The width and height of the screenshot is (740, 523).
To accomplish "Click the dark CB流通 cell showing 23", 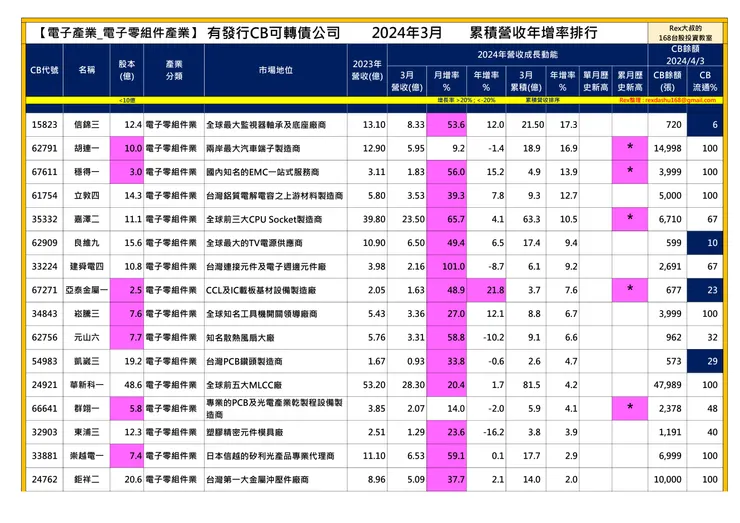I will click(705, 290).
